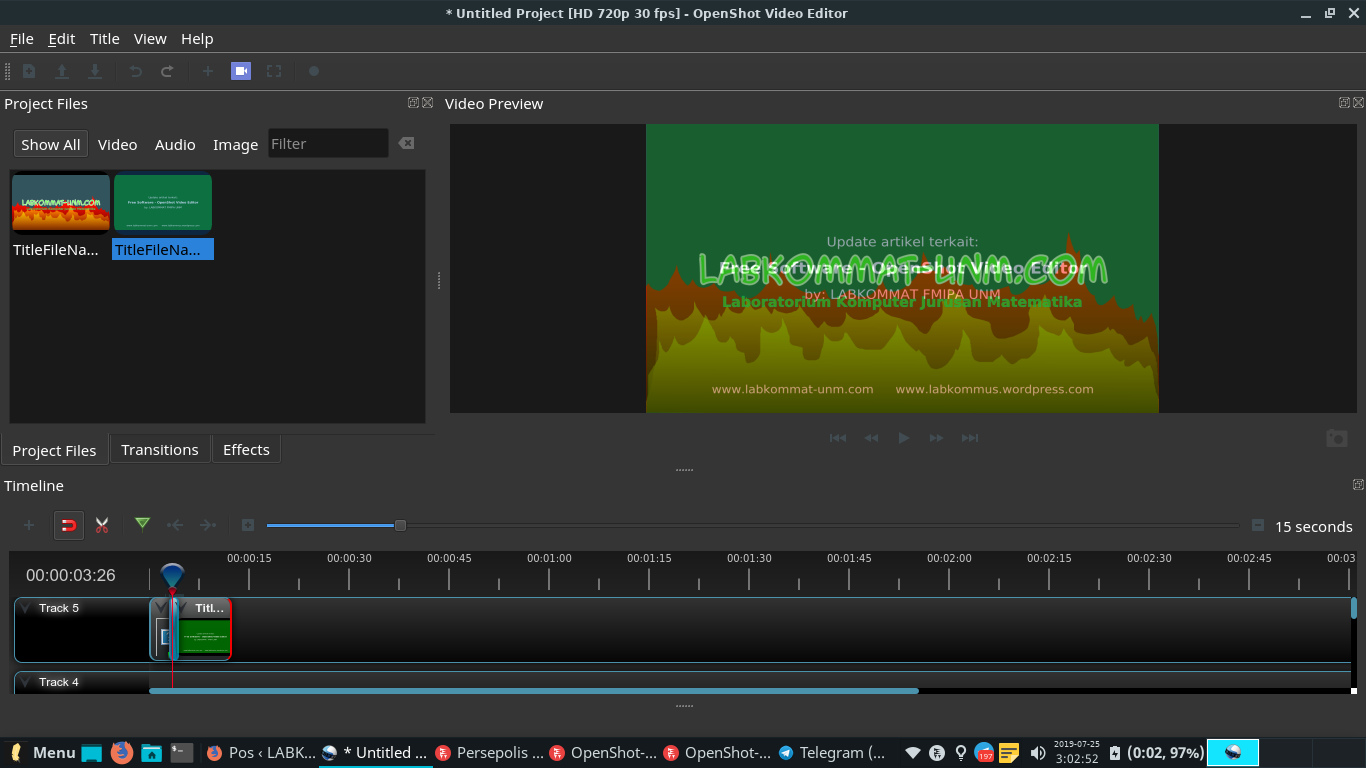
Task: Open the Track 5 dropdown arrow
Action: tap(26, 608)
